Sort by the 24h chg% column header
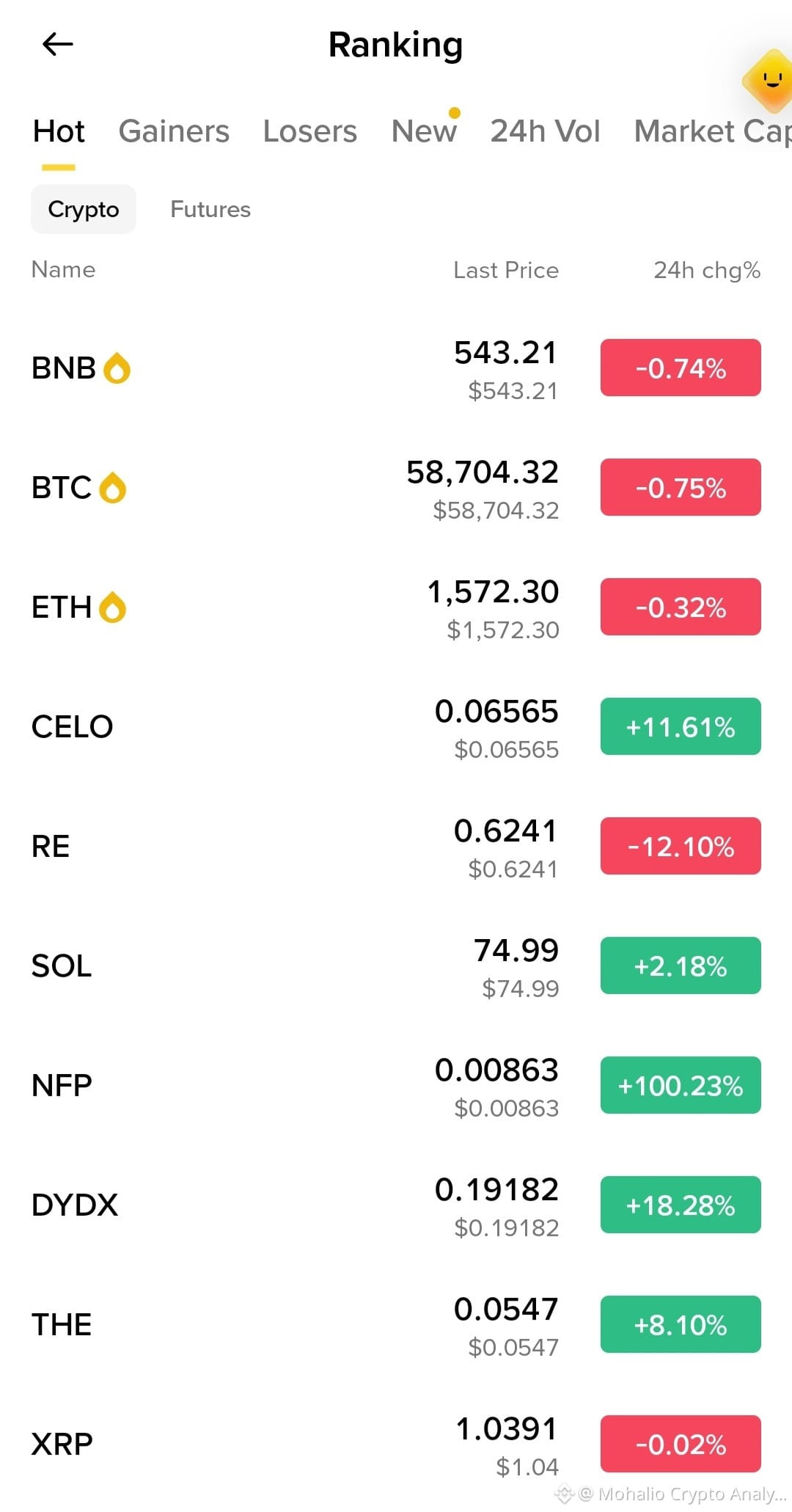 coord(707,270)
